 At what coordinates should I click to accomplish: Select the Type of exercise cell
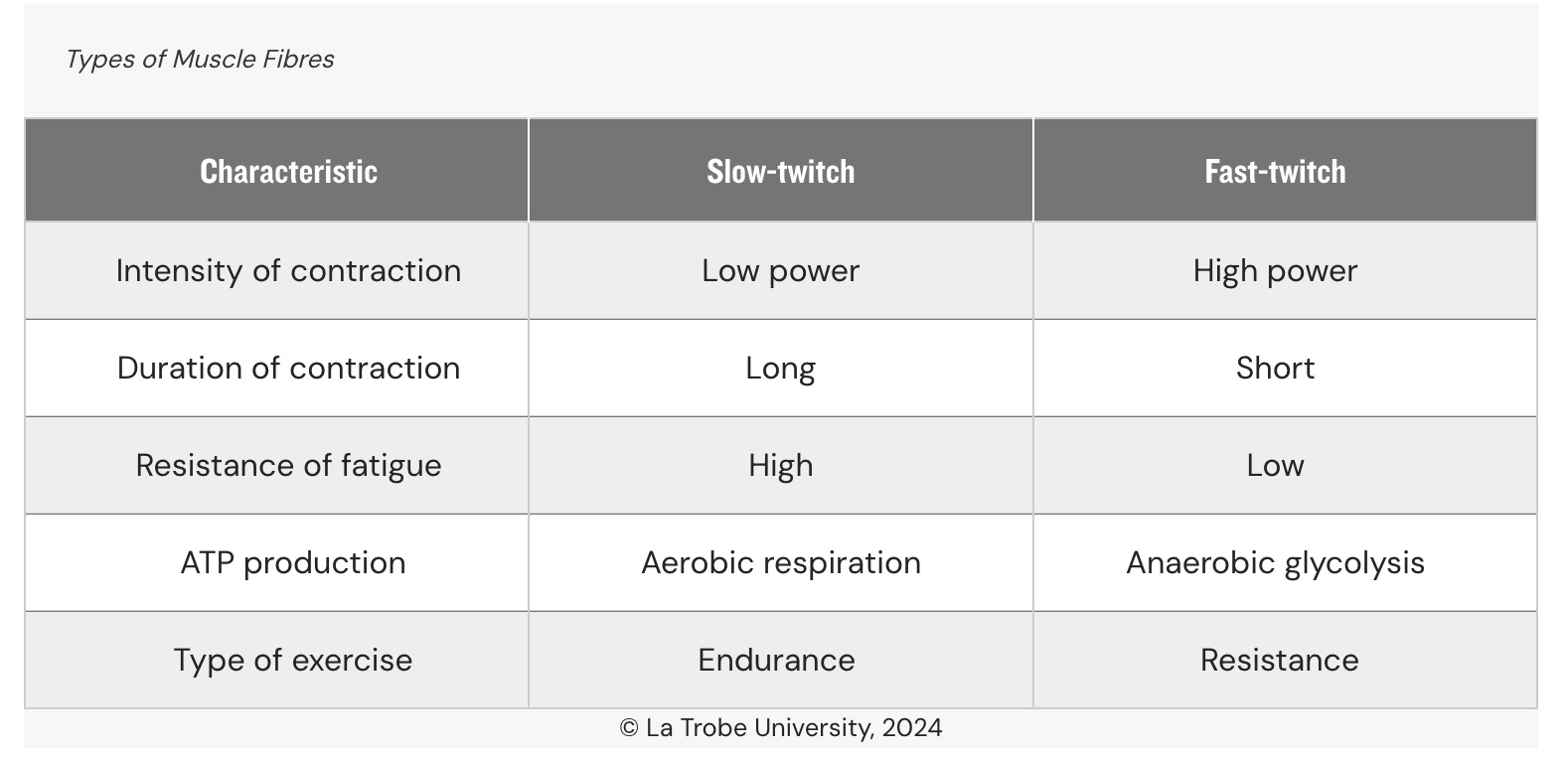(x=277, y=660)
